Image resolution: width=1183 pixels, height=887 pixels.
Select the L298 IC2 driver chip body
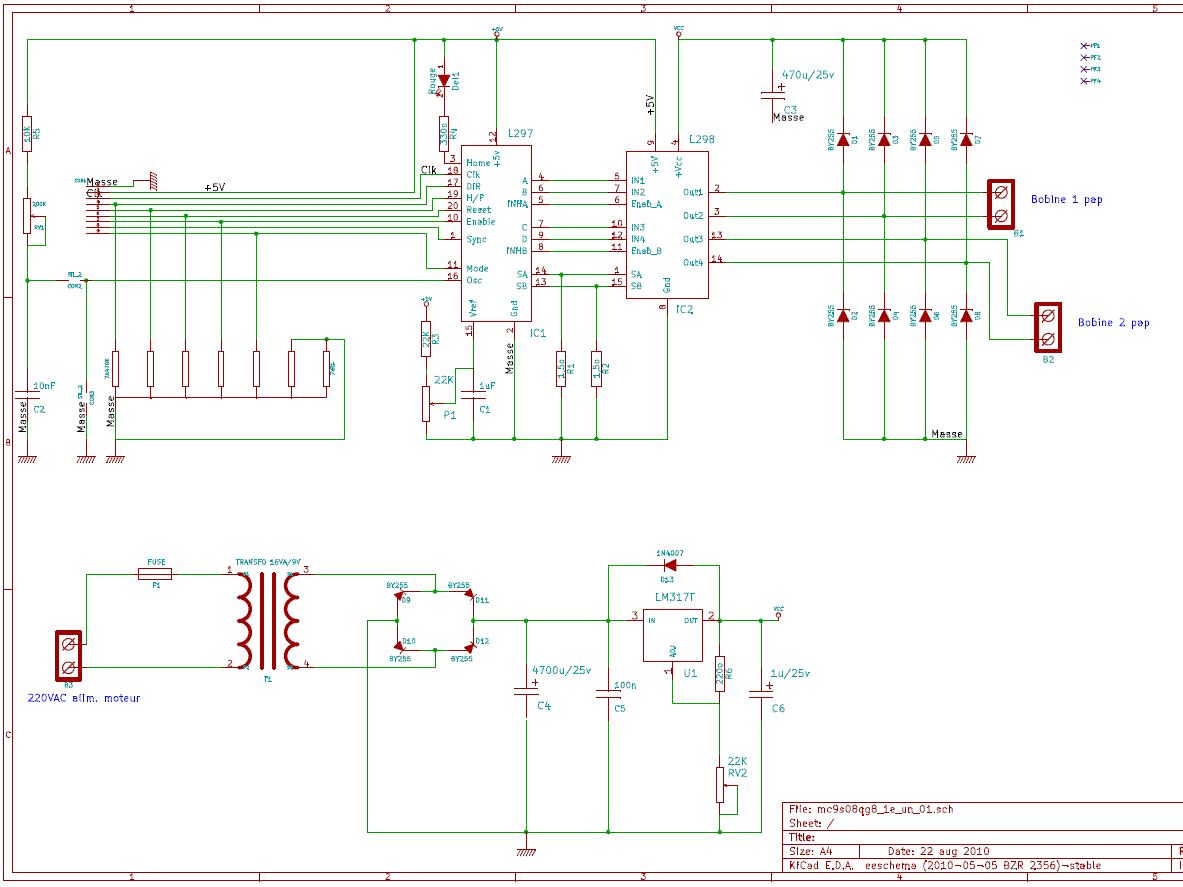point(667,225)
